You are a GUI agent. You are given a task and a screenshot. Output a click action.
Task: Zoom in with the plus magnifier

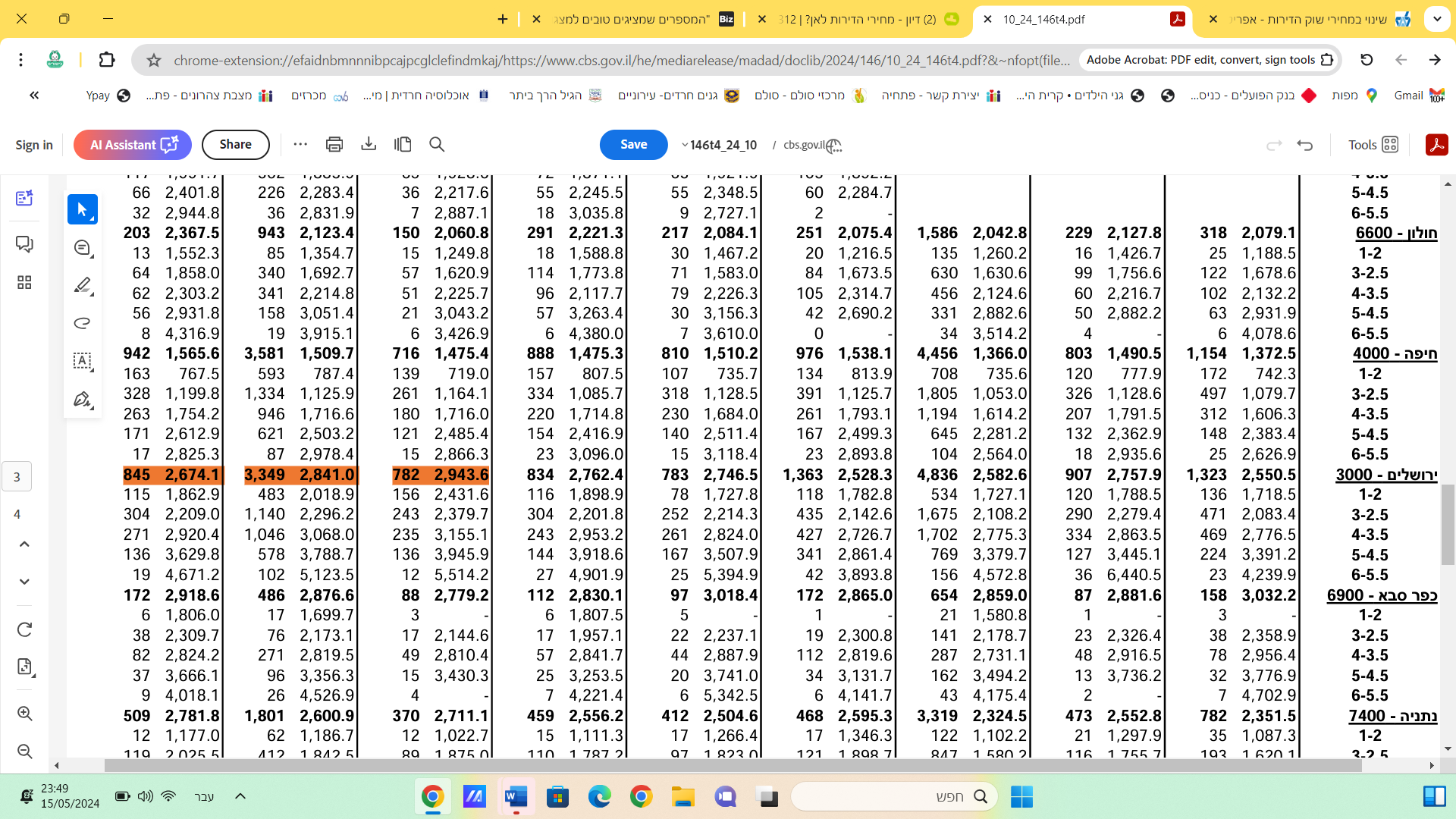24,714
